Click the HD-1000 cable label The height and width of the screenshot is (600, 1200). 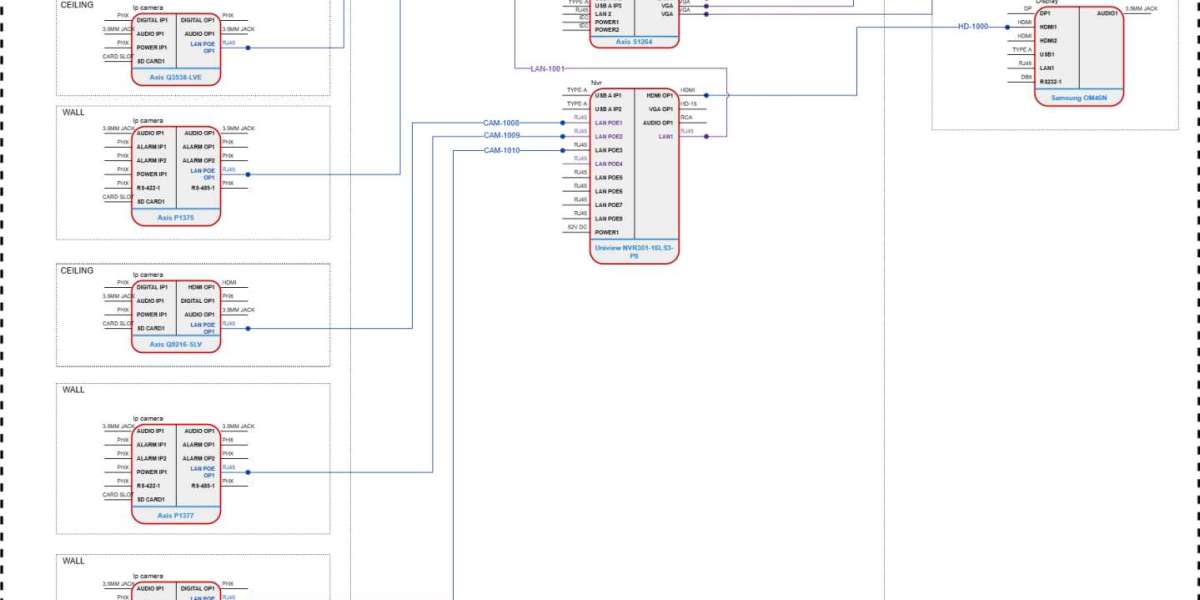pyautogui.click(x=973, y=26)
